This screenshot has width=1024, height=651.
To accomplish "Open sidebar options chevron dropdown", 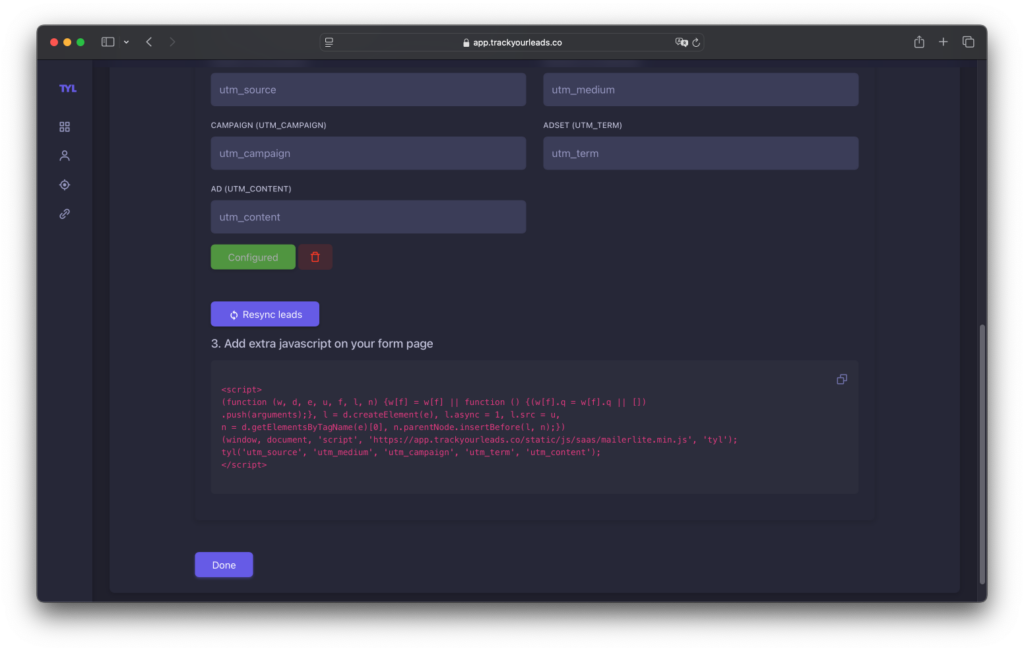I will 127,42.
